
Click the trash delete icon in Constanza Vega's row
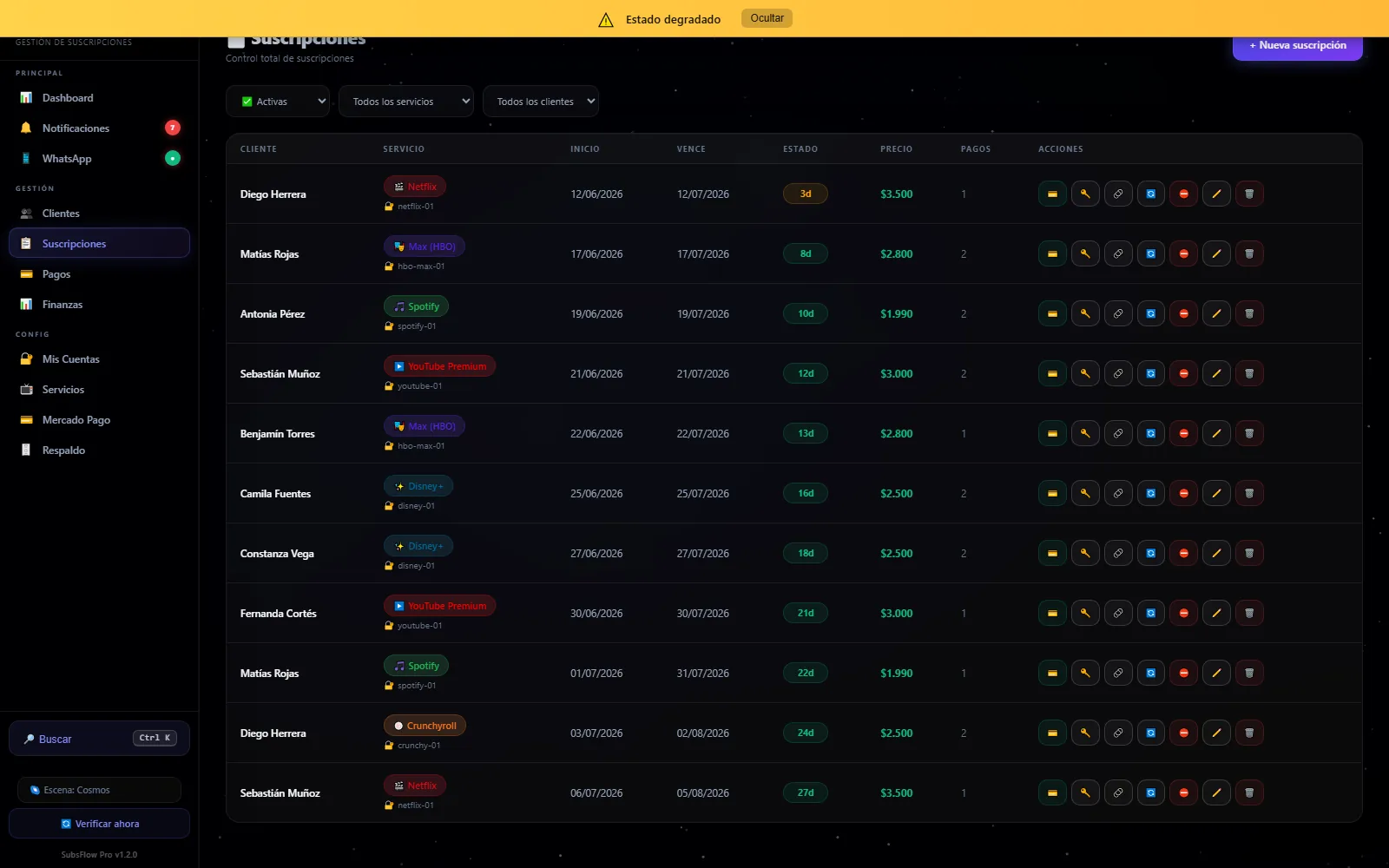(1249, 553)
